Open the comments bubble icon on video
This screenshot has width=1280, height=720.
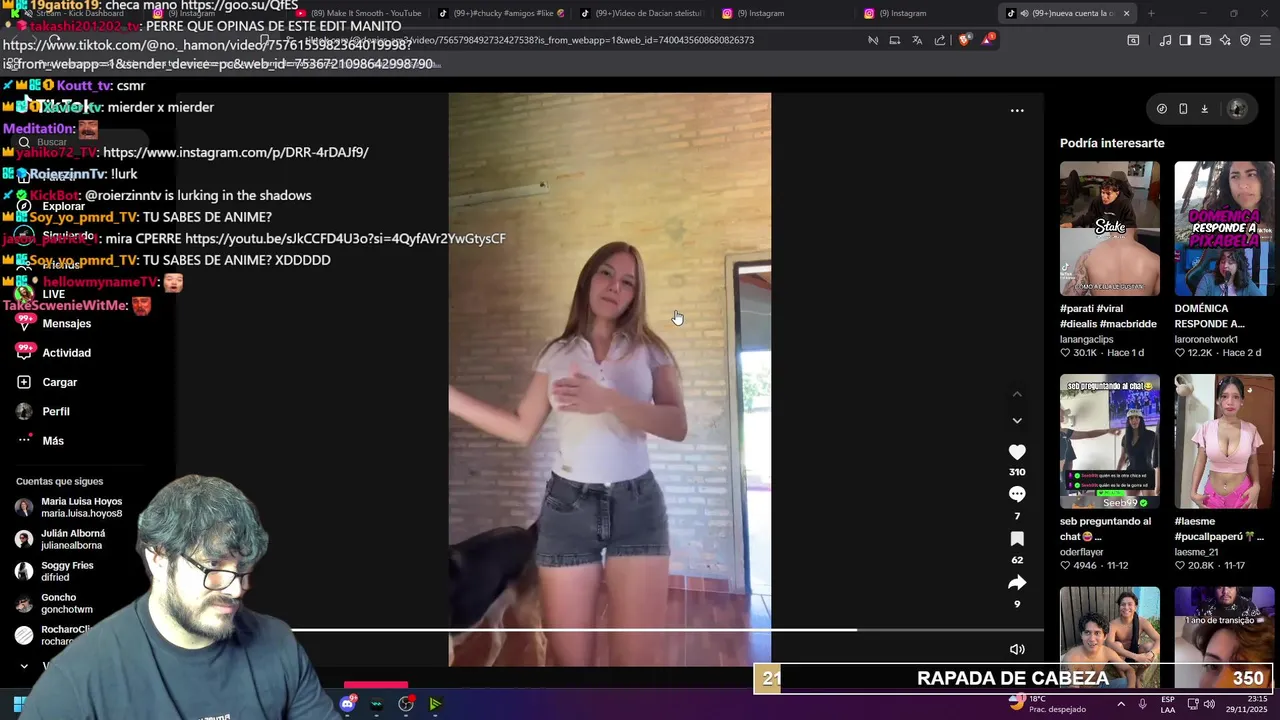point(1017,494)
